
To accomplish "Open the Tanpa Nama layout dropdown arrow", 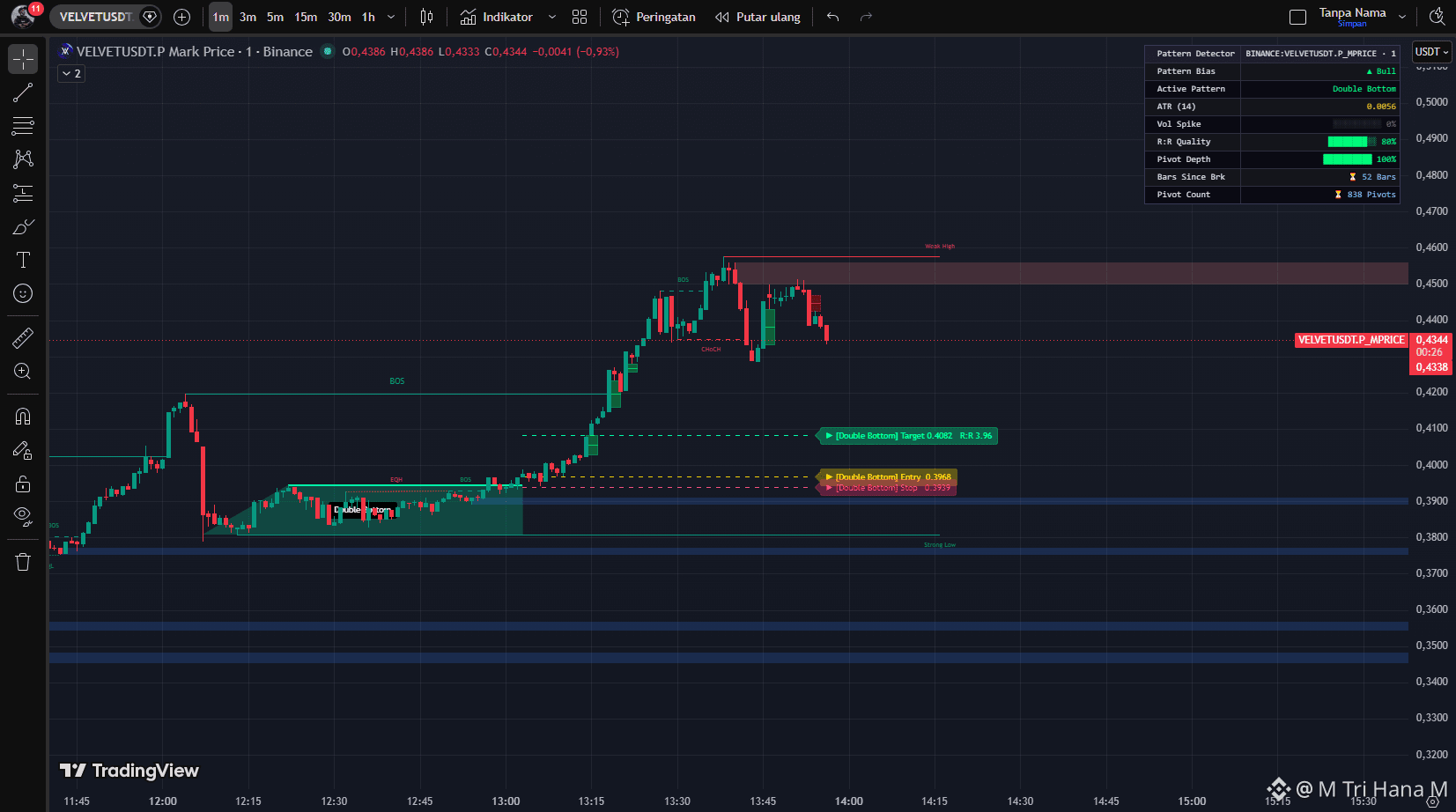I will click(1402, 17).
